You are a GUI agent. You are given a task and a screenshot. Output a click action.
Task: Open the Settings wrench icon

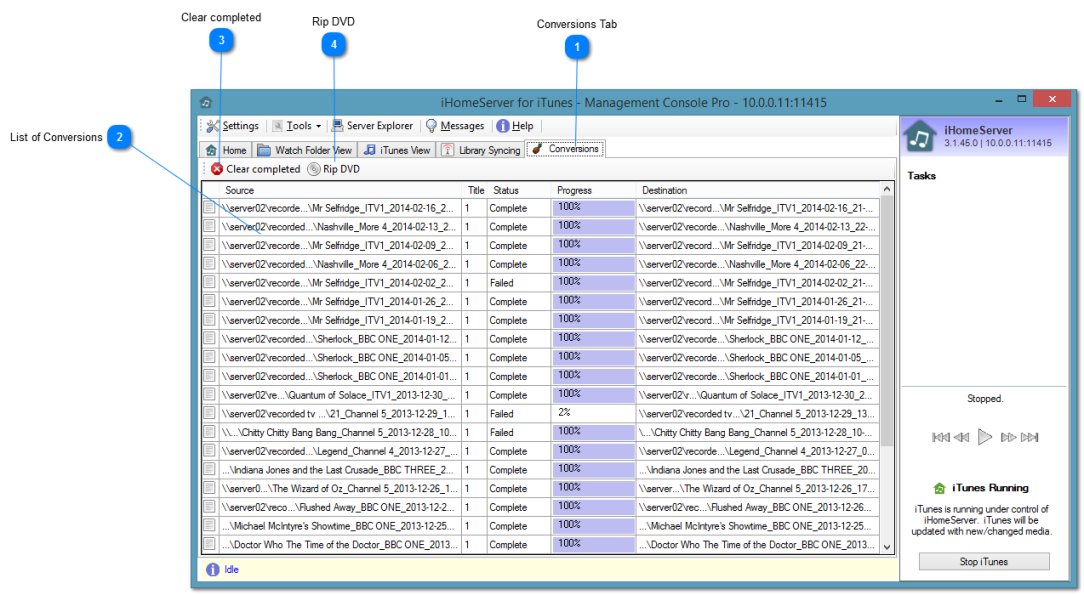(x=212, y=126)
